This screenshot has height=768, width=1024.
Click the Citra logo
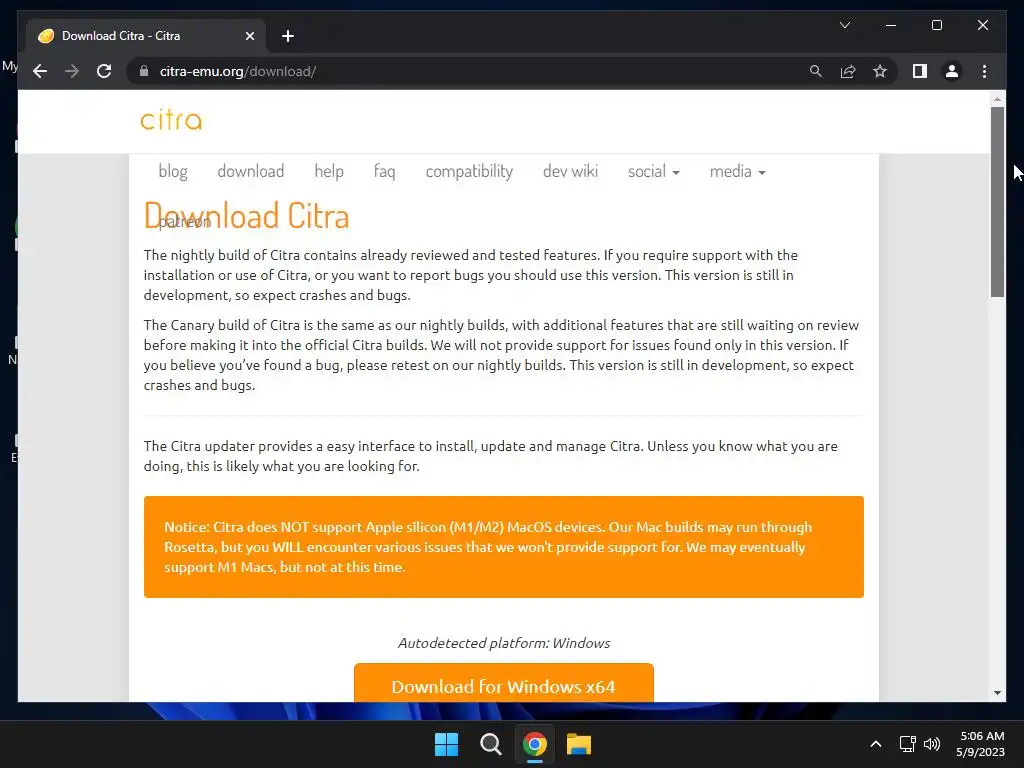pos(171,120)
